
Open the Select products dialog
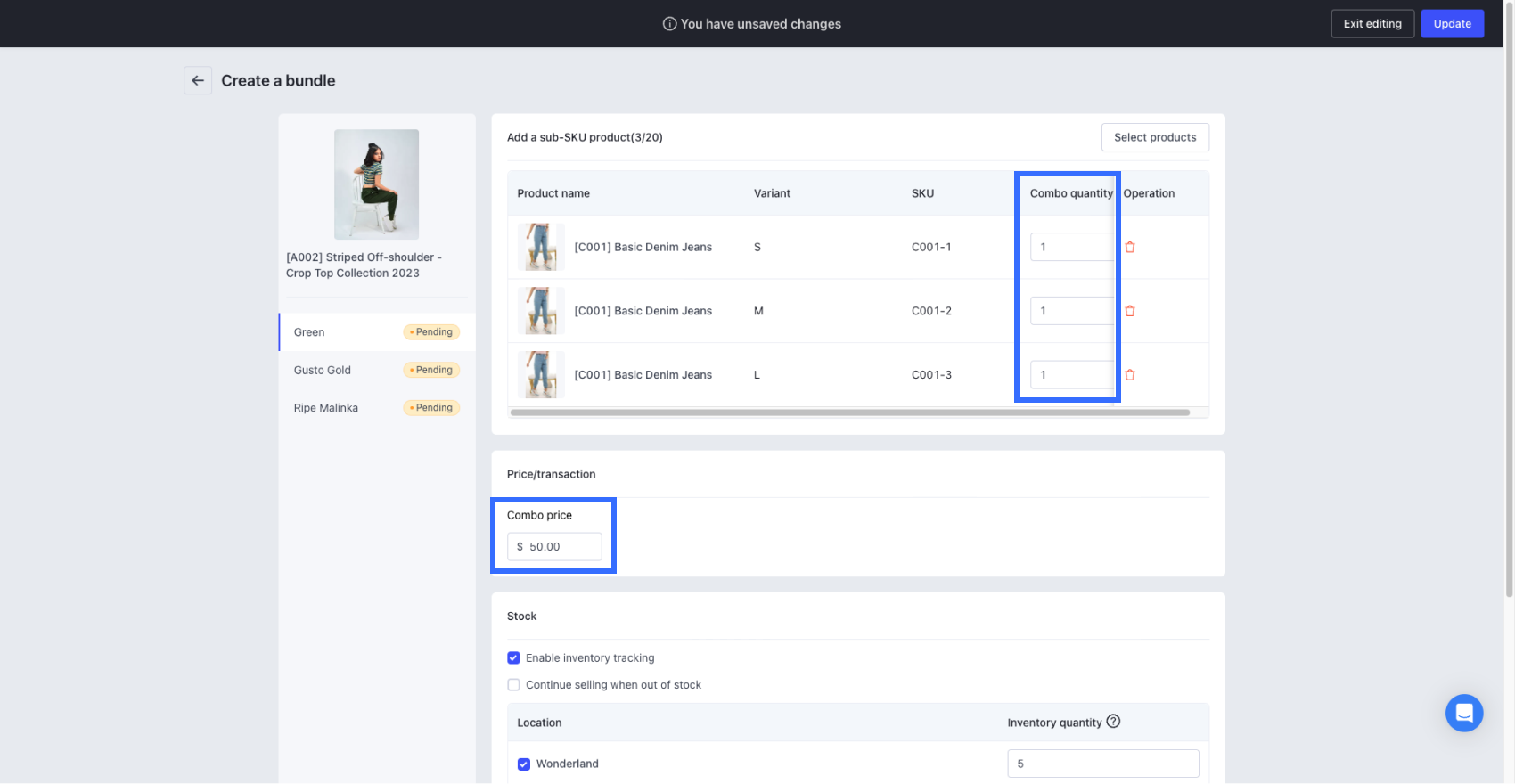pyautogui.click(x=1154, y=137)
